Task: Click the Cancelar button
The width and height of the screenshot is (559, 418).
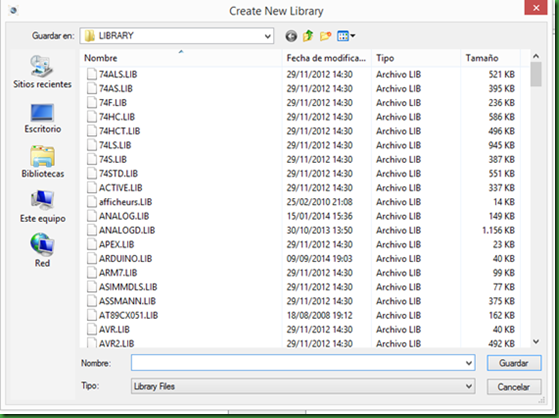Action: [514, 387]
